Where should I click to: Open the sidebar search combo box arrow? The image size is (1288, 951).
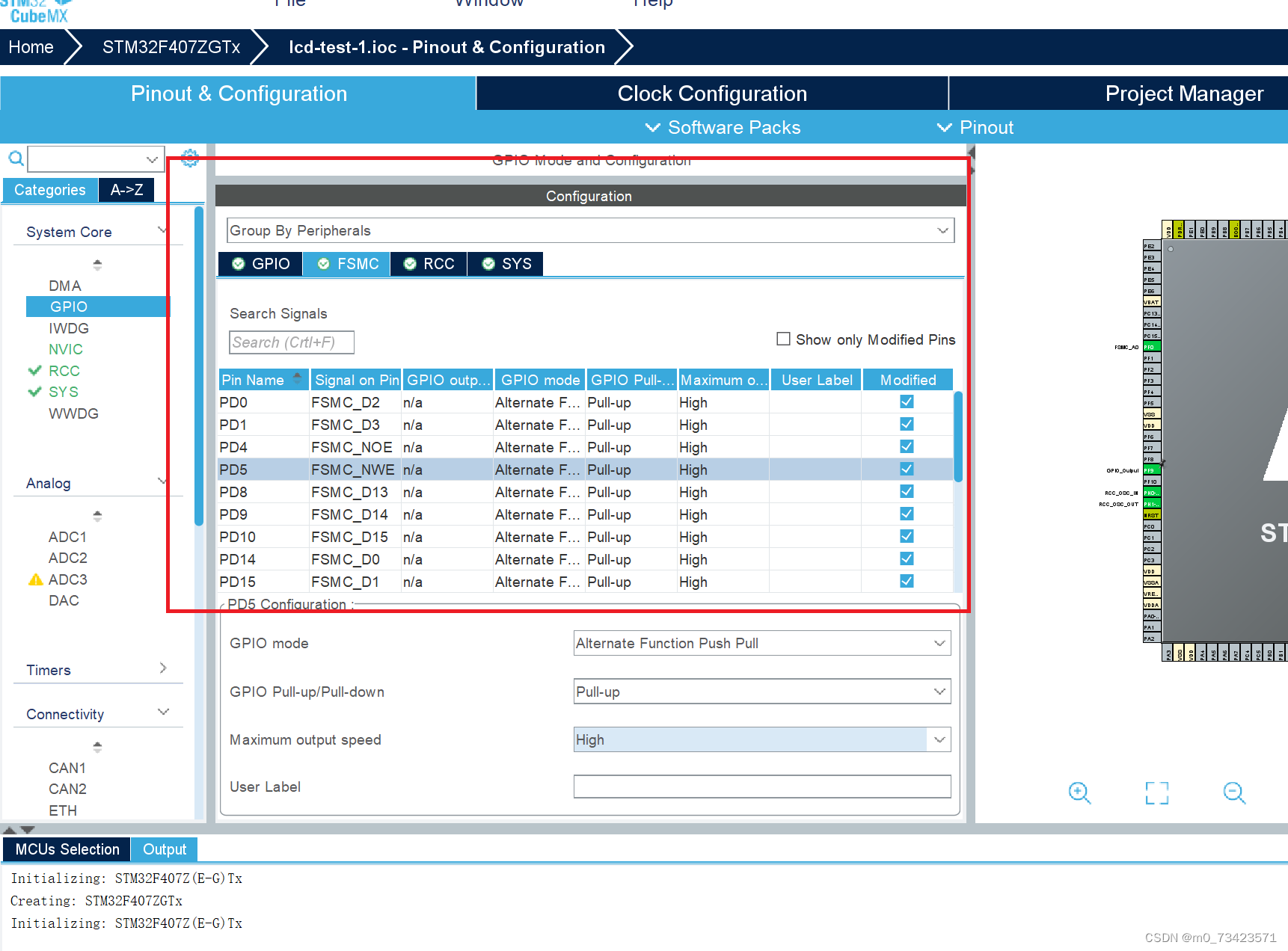coord(152,158)
